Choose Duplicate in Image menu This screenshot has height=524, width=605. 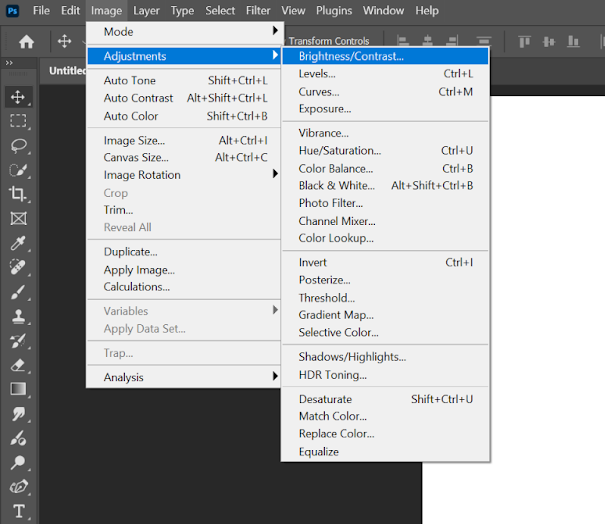(185, 252)
